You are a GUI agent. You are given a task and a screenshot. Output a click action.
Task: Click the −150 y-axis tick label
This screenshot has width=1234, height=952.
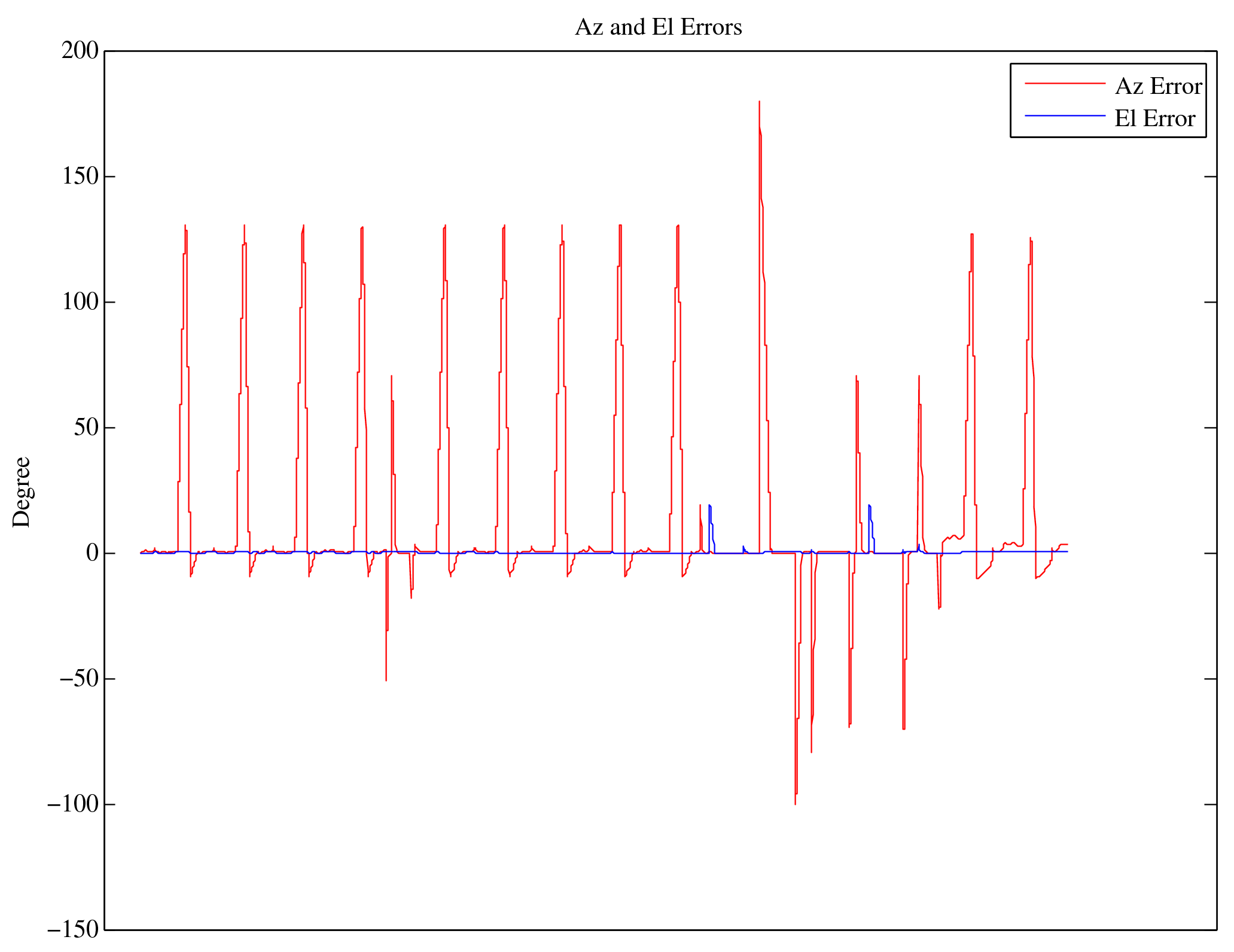click(72, 930)
